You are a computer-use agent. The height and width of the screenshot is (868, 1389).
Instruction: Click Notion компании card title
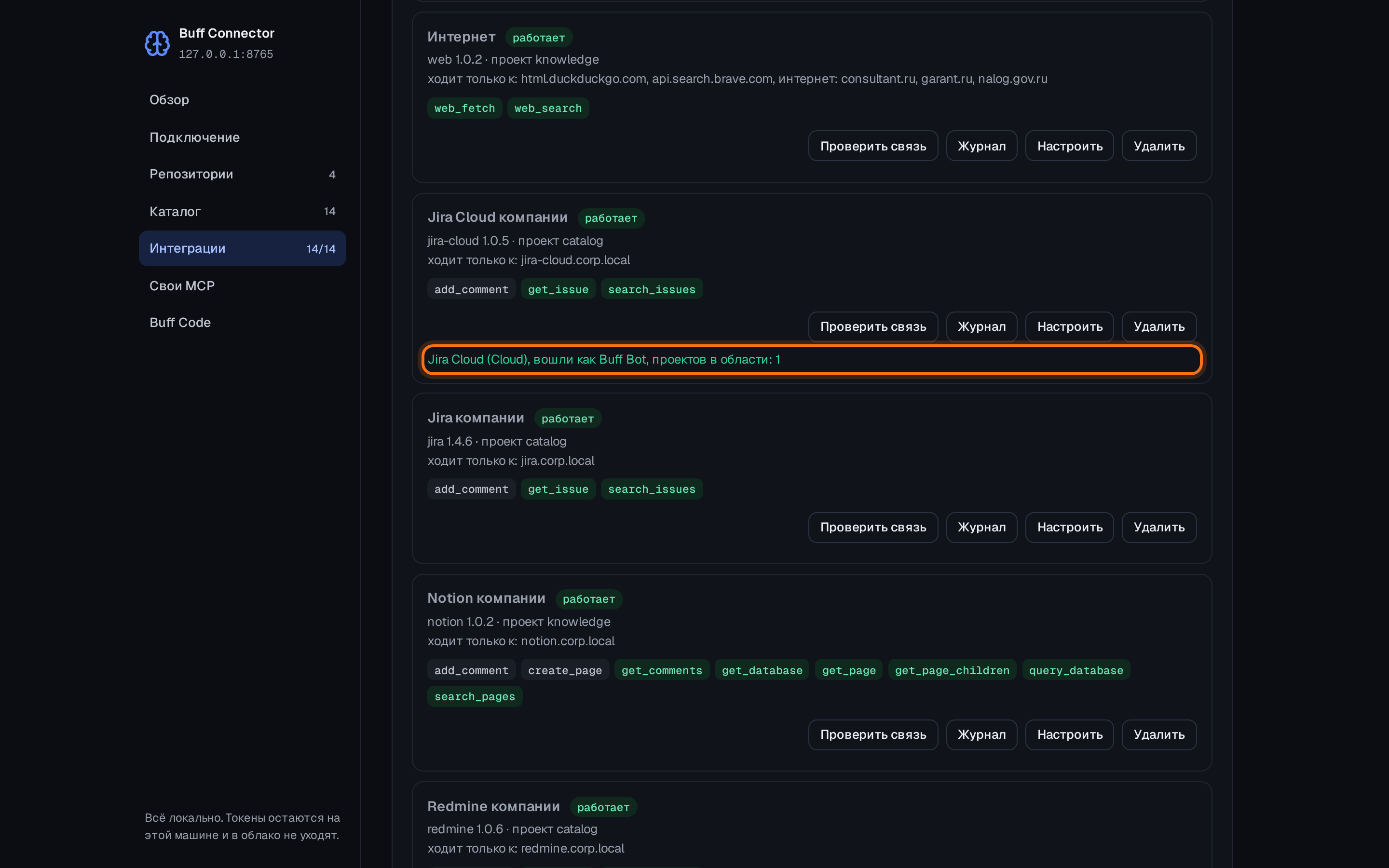point(486,598)
